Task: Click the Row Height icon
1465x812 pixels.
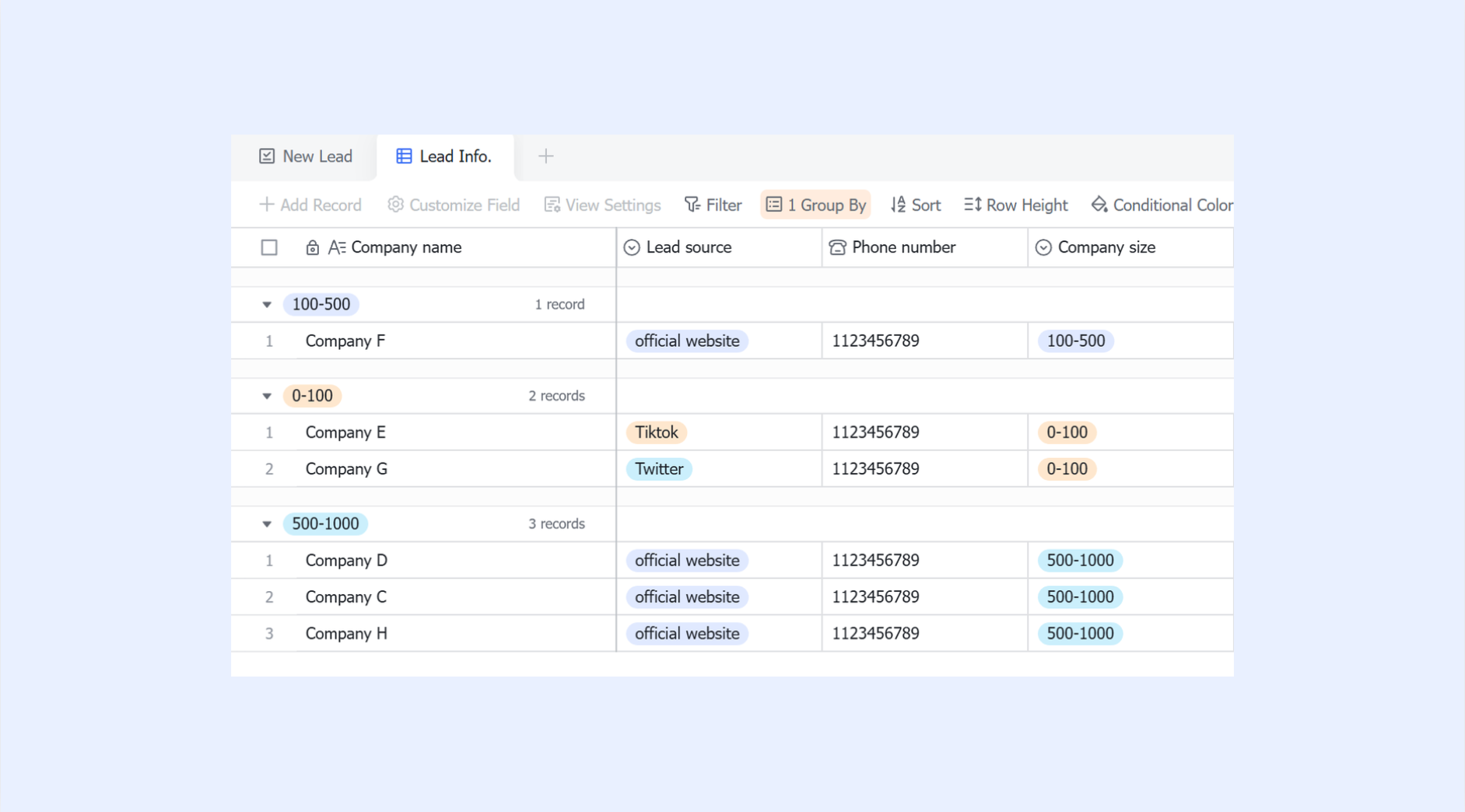Action: point(973,205)
